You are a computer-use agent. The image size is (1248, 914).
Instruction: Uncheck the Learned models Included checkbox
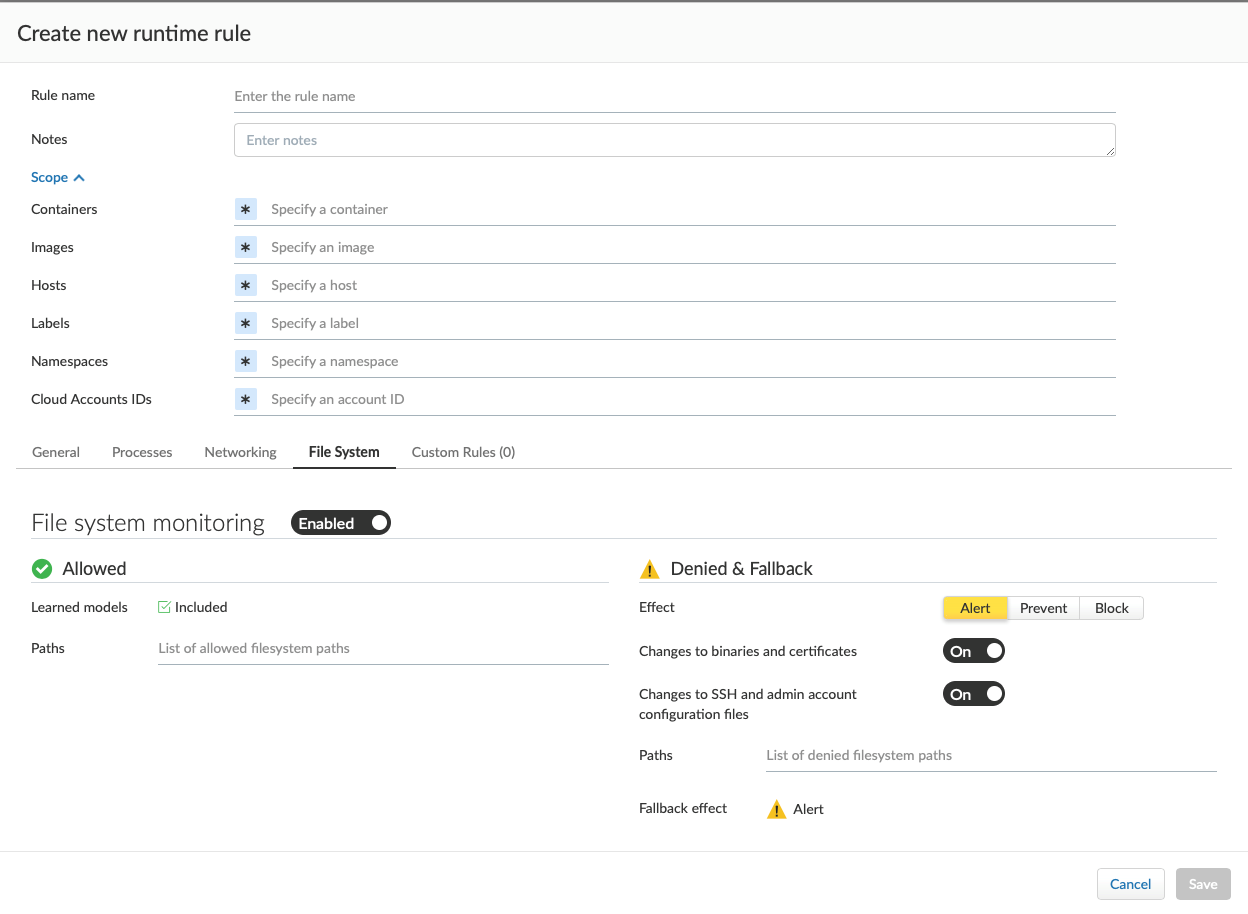pyautogui.click(x=165, y=607)
